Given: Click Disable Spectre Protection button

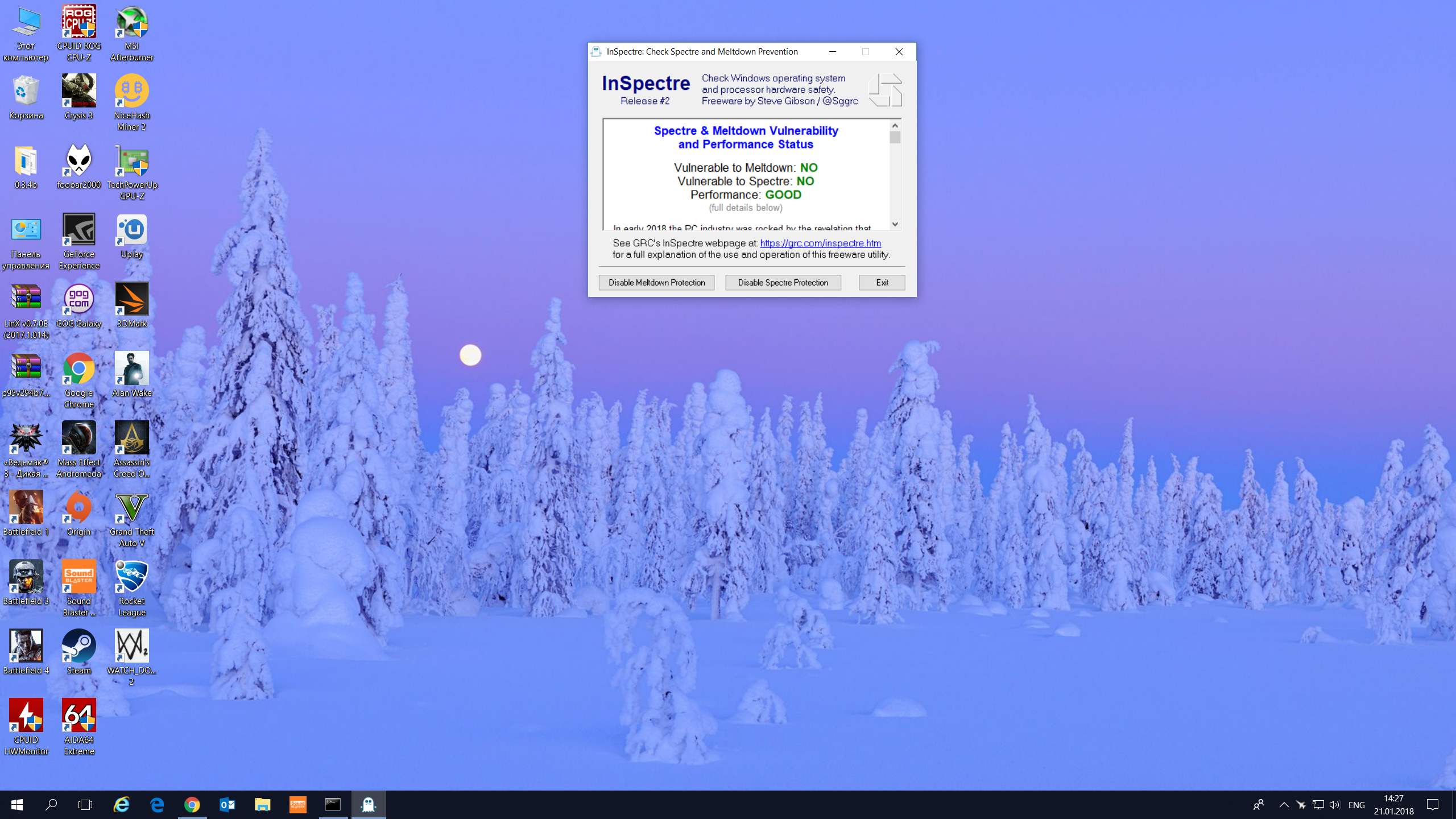Looking at the screenshot, I should [x=783, y=283].
